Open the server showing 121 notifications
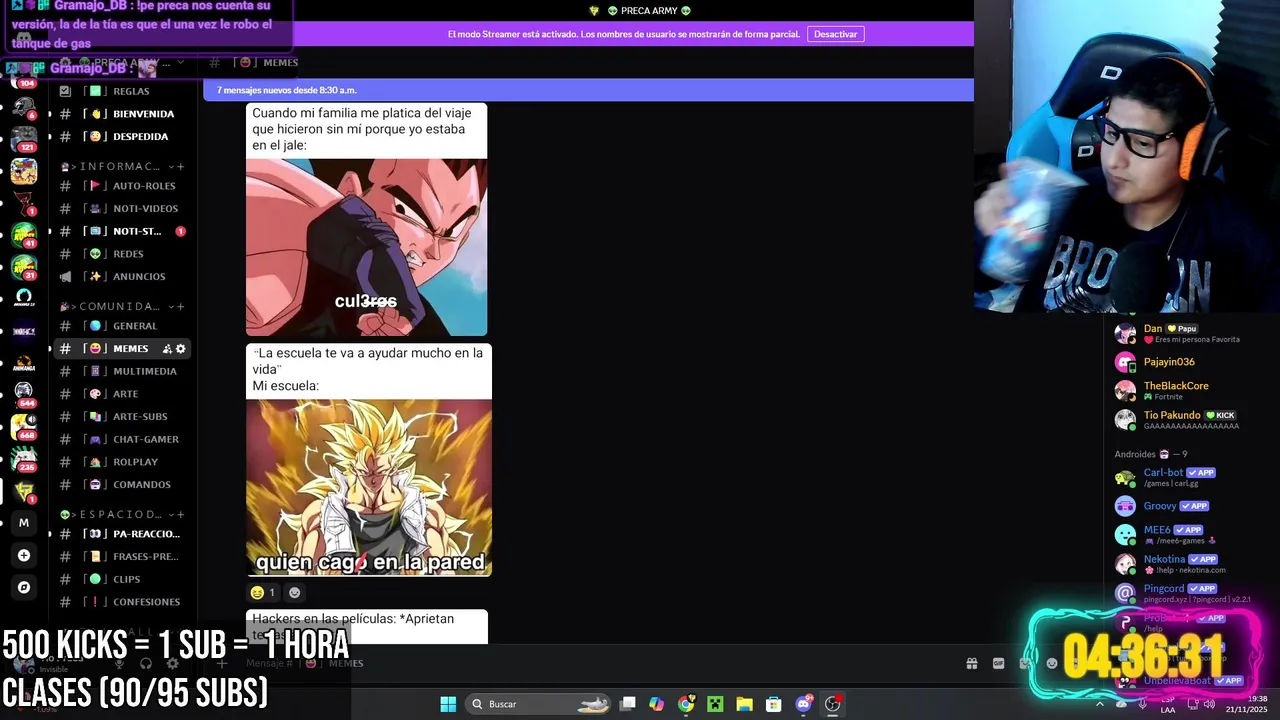This screenshot has height=720, width=1280. point(24,138)
